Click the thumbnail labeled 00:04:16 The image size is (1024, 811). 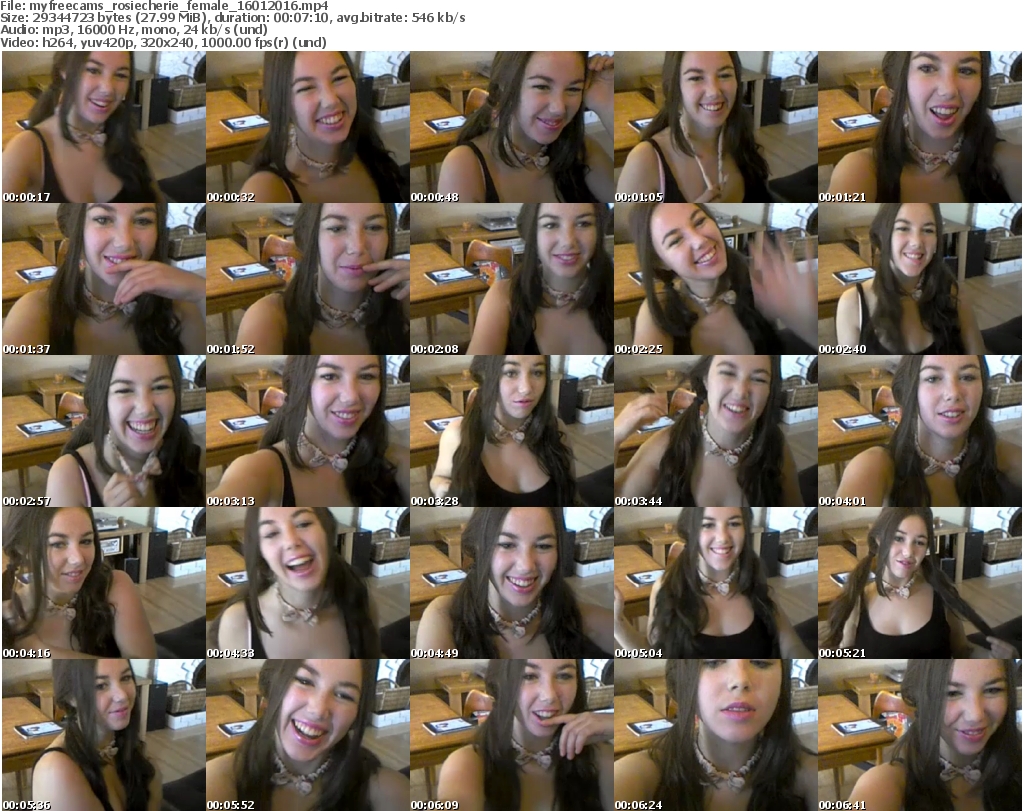[x=104, y=583]
